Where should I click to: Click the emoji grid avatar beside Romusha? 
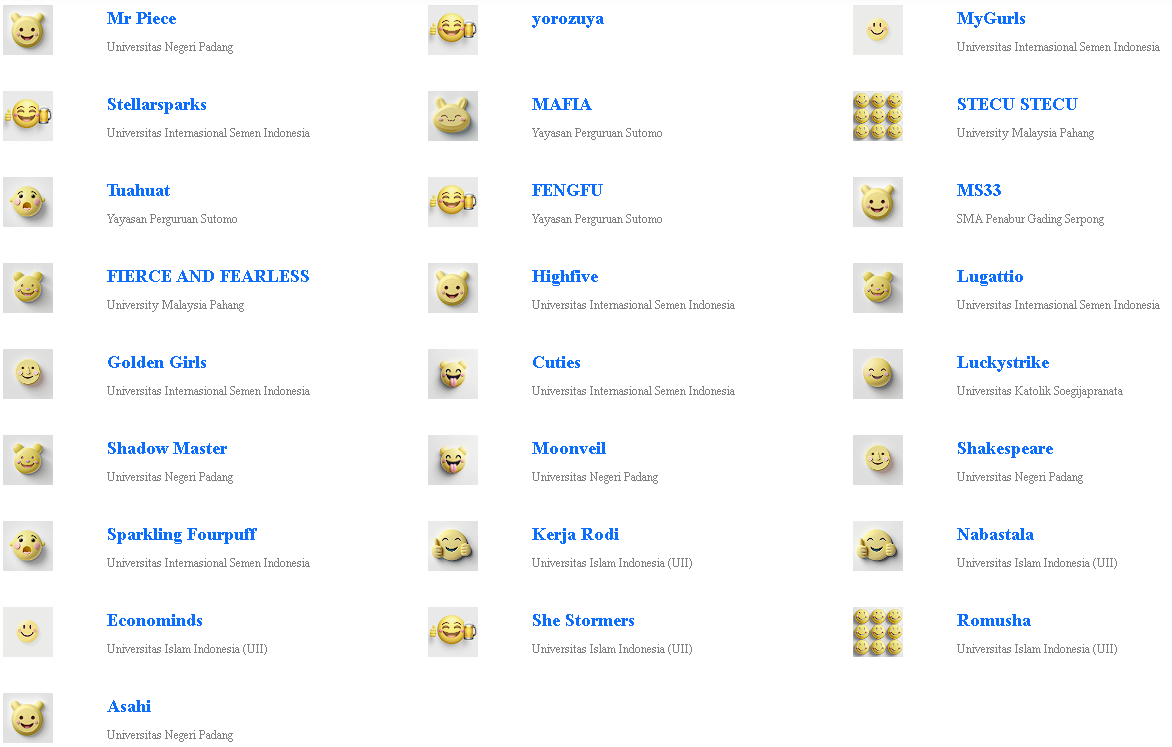[878, 632]
